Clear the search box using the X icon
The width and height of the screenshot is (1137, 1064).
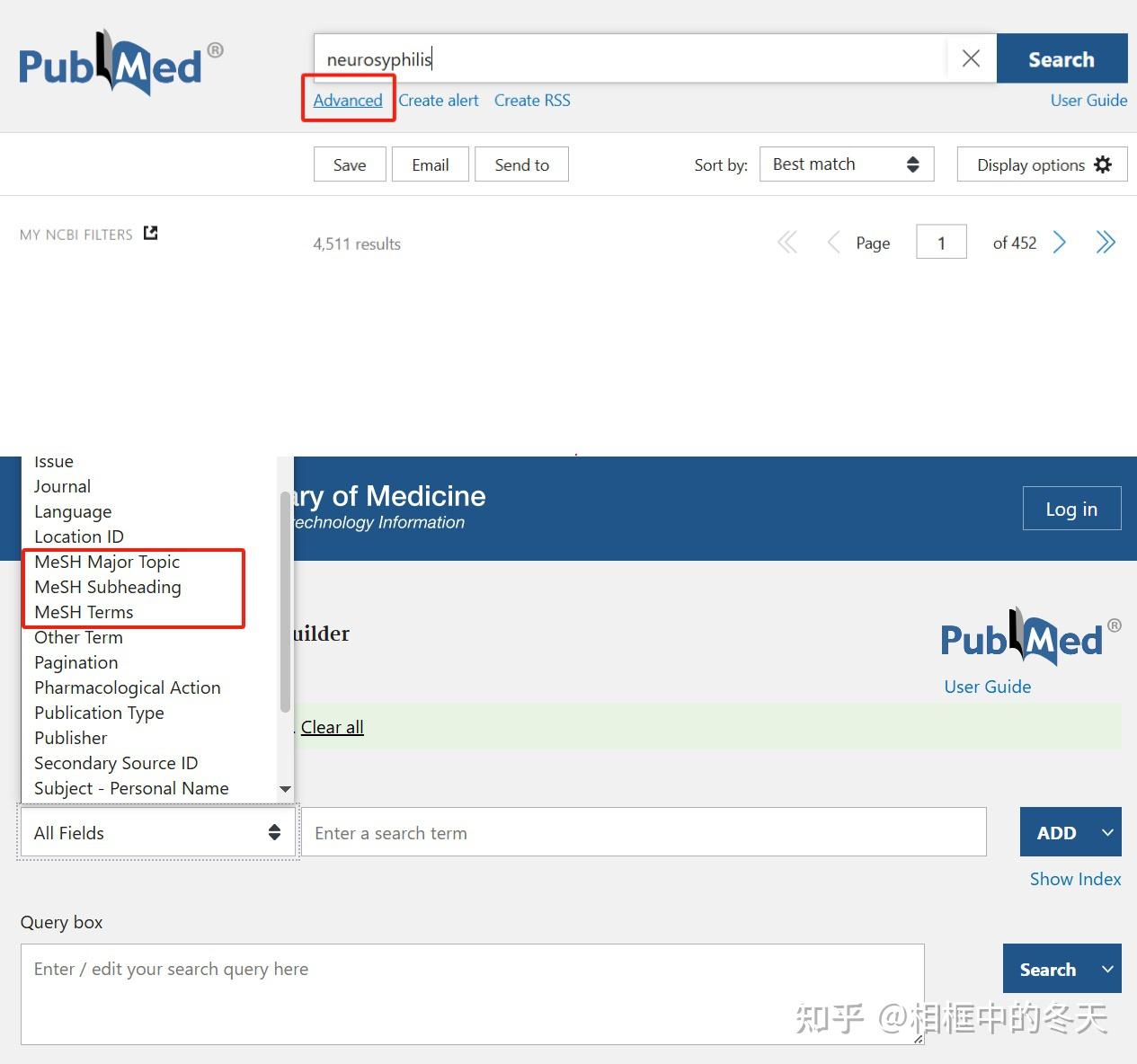click(x=971, y=58)
